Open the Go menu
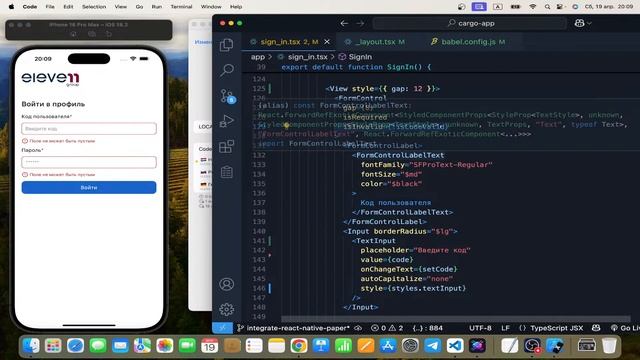 point(139,7)
